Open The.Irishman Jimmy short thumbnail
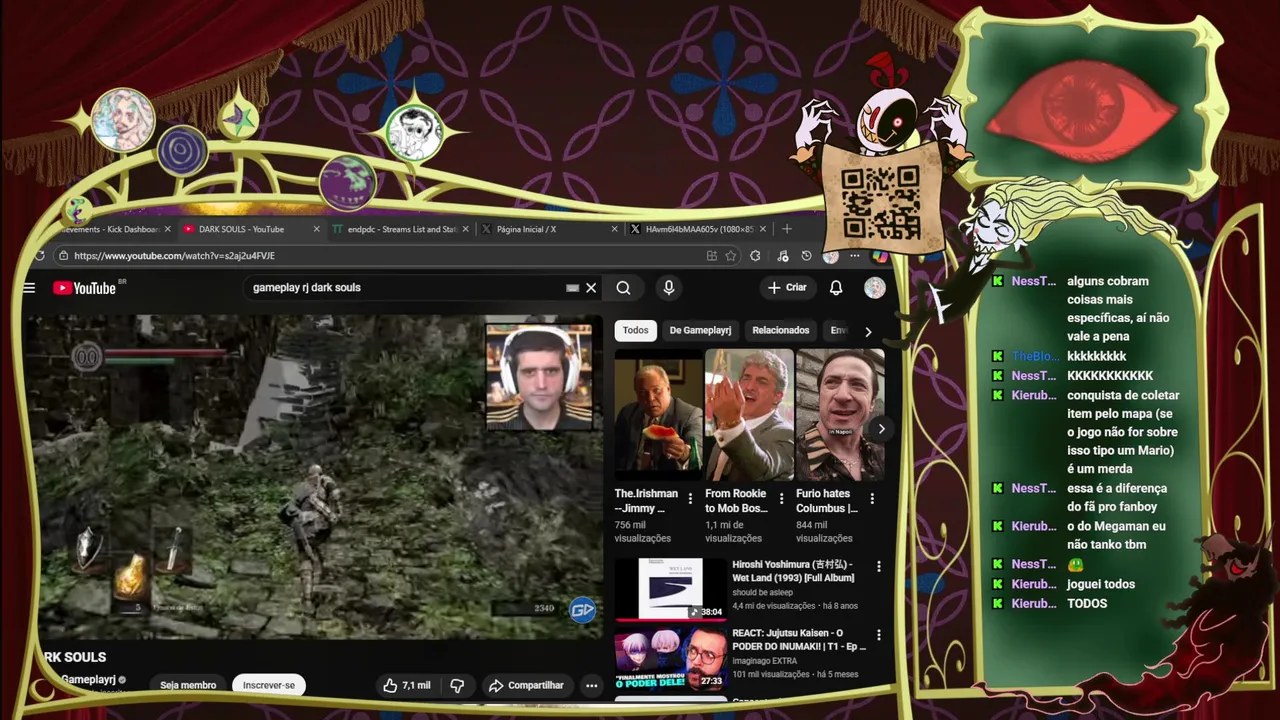The height and width of the screenshot is (720, 1280). (658, 415)
